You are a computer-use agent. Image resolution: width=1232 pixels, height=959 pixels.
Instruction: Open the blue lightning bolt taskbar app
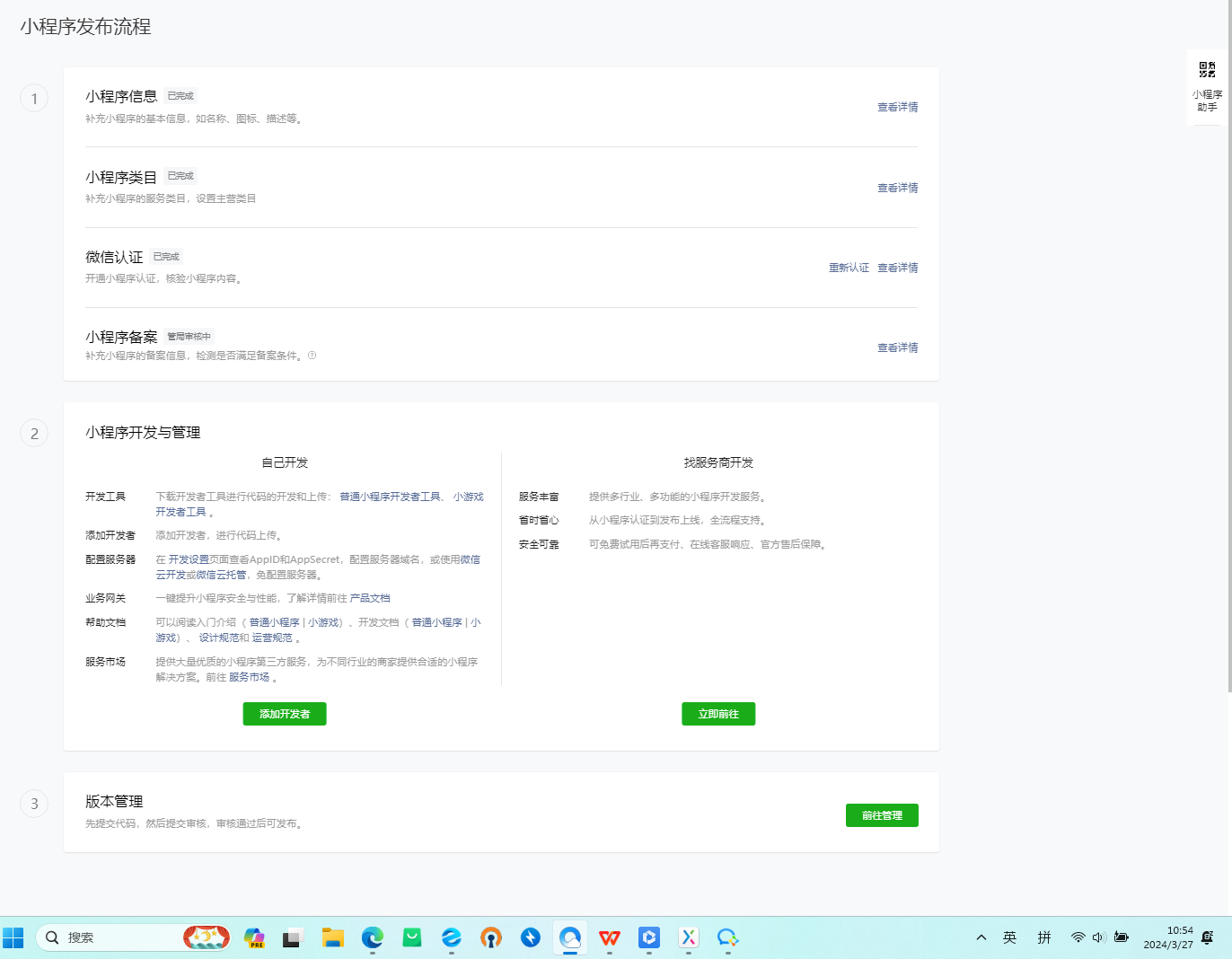(531, 937)
